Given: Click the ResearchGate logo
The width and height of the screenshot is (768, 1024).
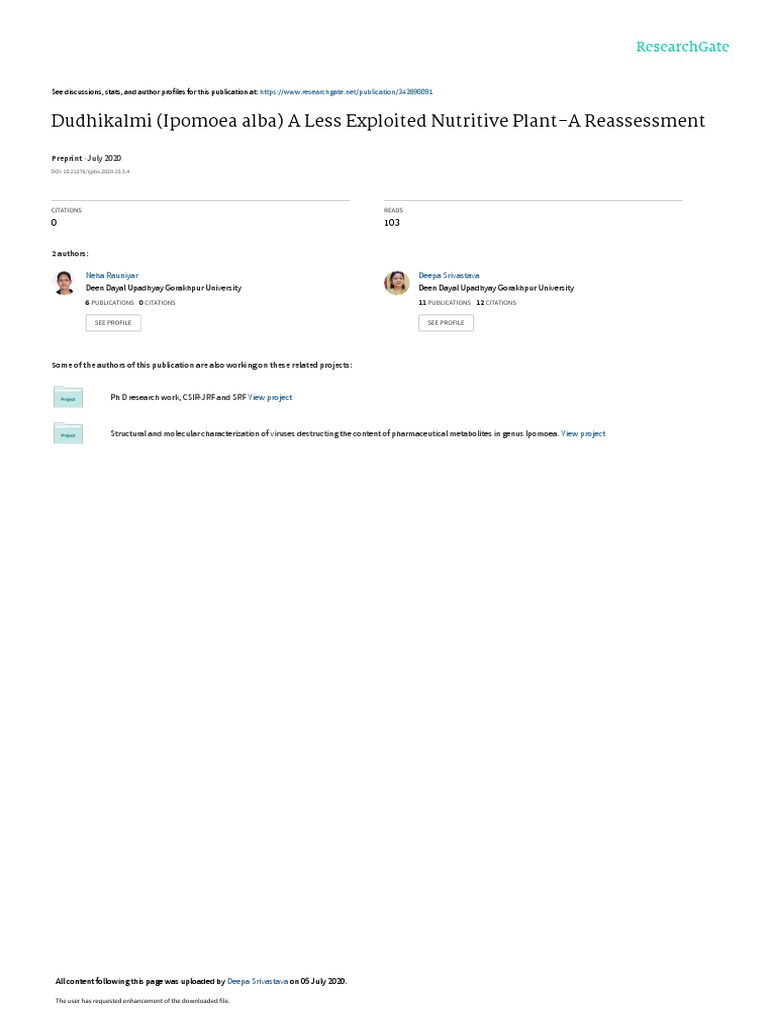Looking at the screenshot, I should click(682, 47).
